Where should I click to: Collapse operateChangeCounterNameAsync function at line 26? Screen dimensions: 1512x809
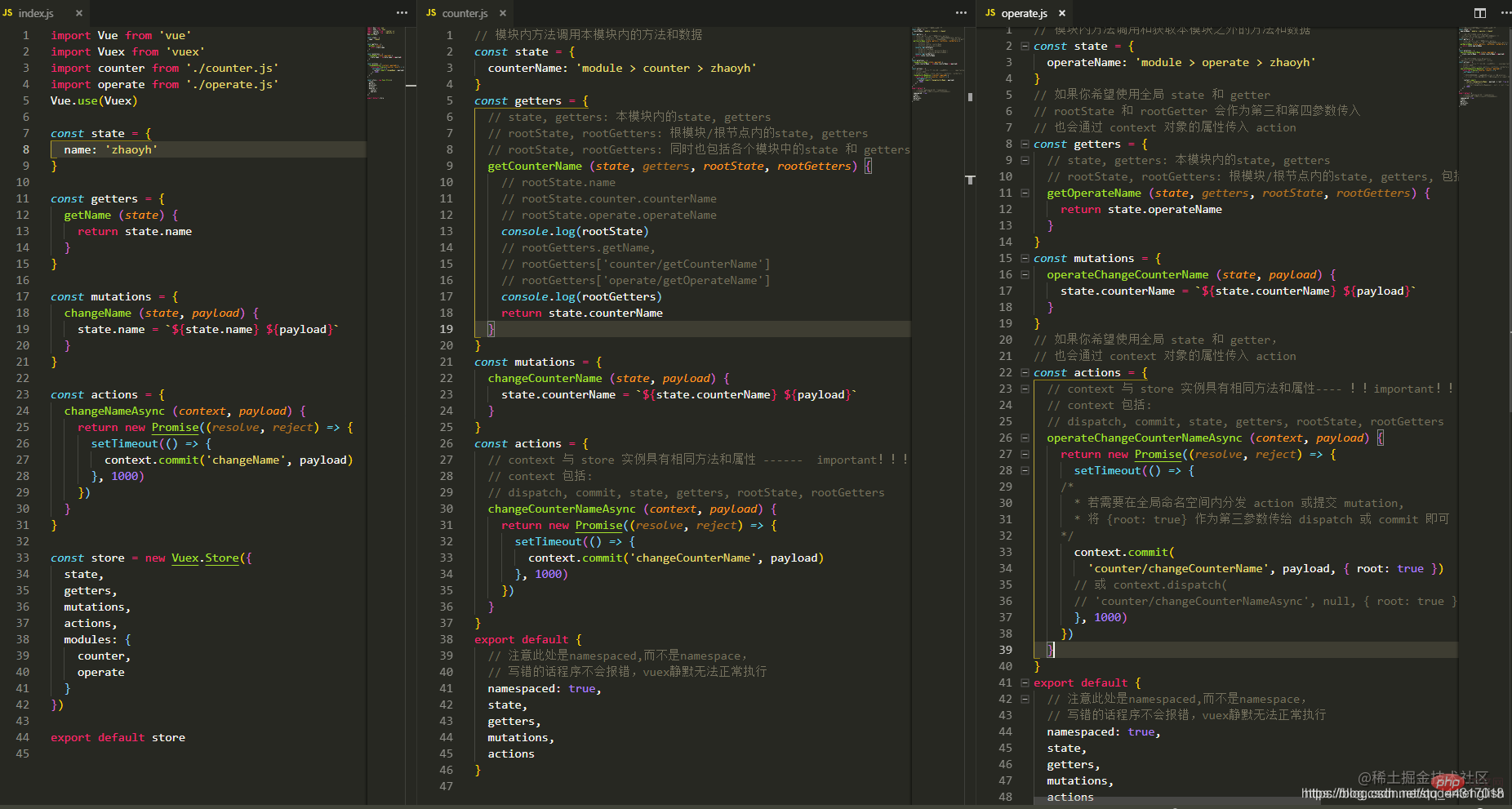click(x=1025, y=438)
